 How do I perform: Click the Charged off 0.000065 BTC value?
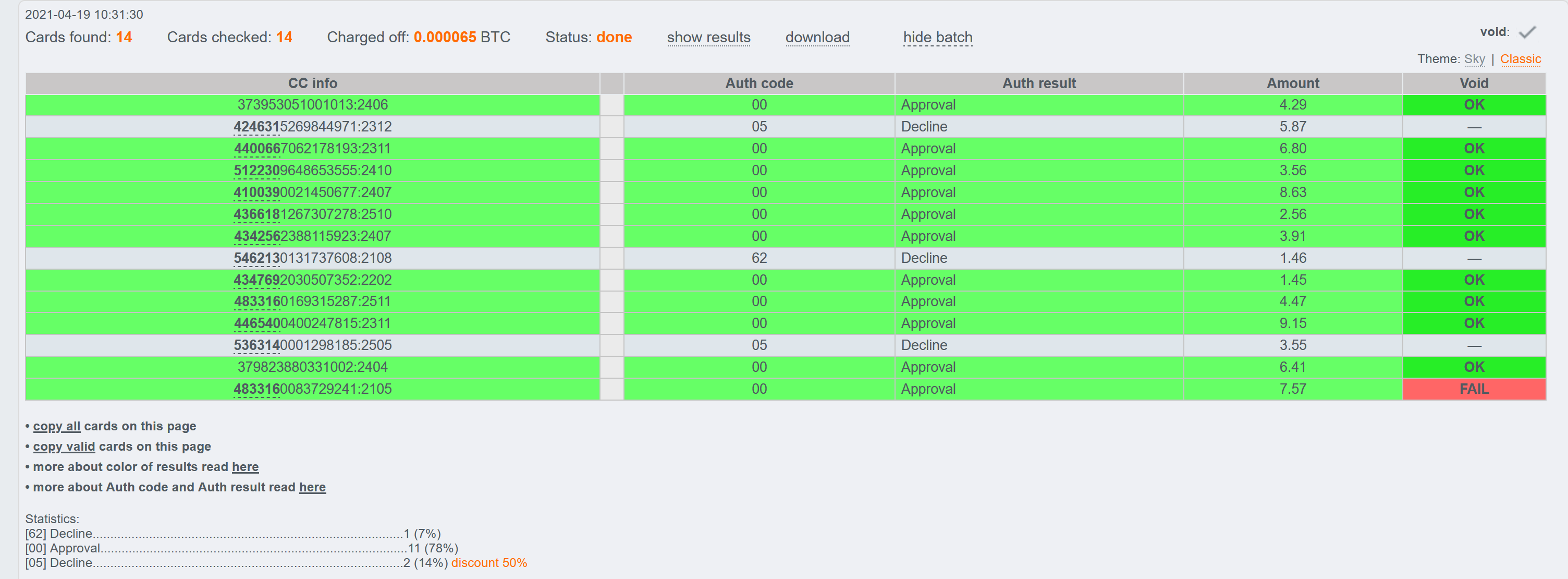[461, 37]
